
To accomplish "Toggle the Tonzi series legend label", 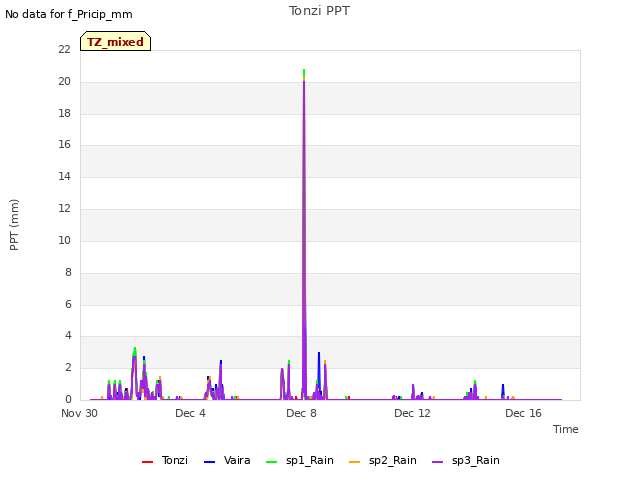I will pyautogui.click(x=175, y=460).
